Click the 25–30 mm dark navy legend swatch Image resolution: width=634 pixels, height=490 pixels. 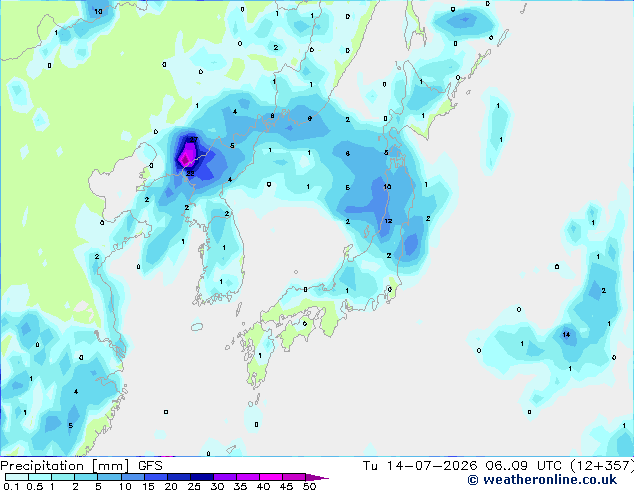(x=201, y=477)
